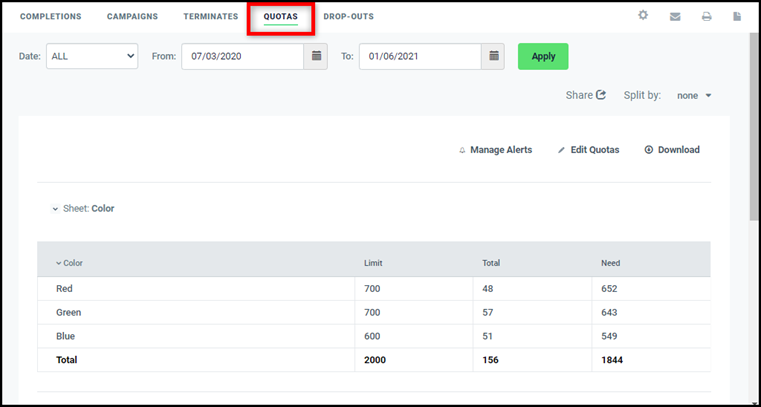
Task: Collapse the Sheet: Color section
Action: (x=55, y=209)
